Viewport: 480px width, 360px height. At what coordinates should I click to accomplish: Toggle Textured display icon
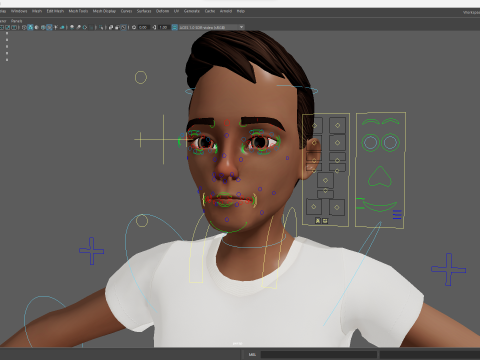tap(49, 27)
